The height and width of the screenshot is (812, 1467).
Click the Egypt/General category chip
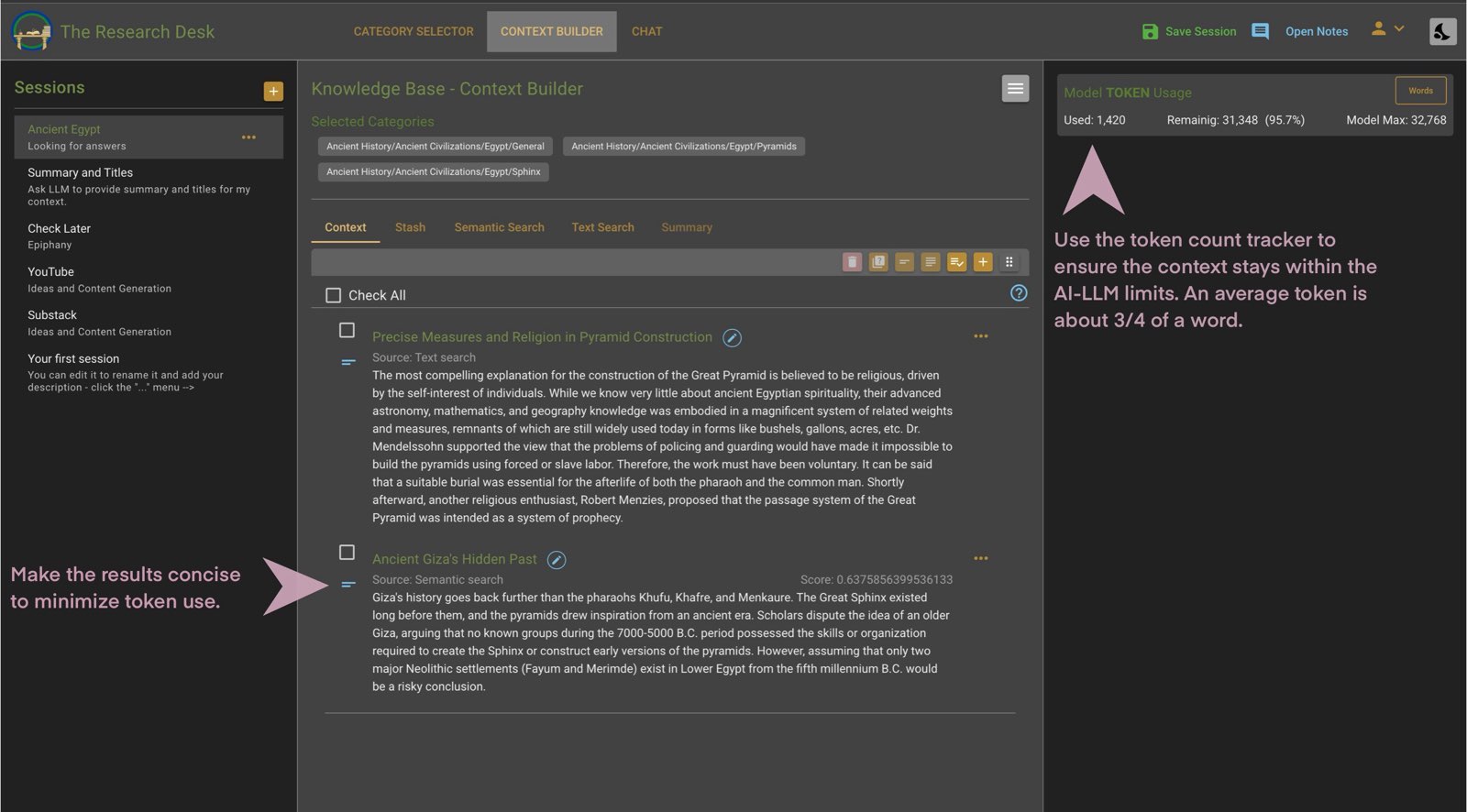(x=436, y=147)
